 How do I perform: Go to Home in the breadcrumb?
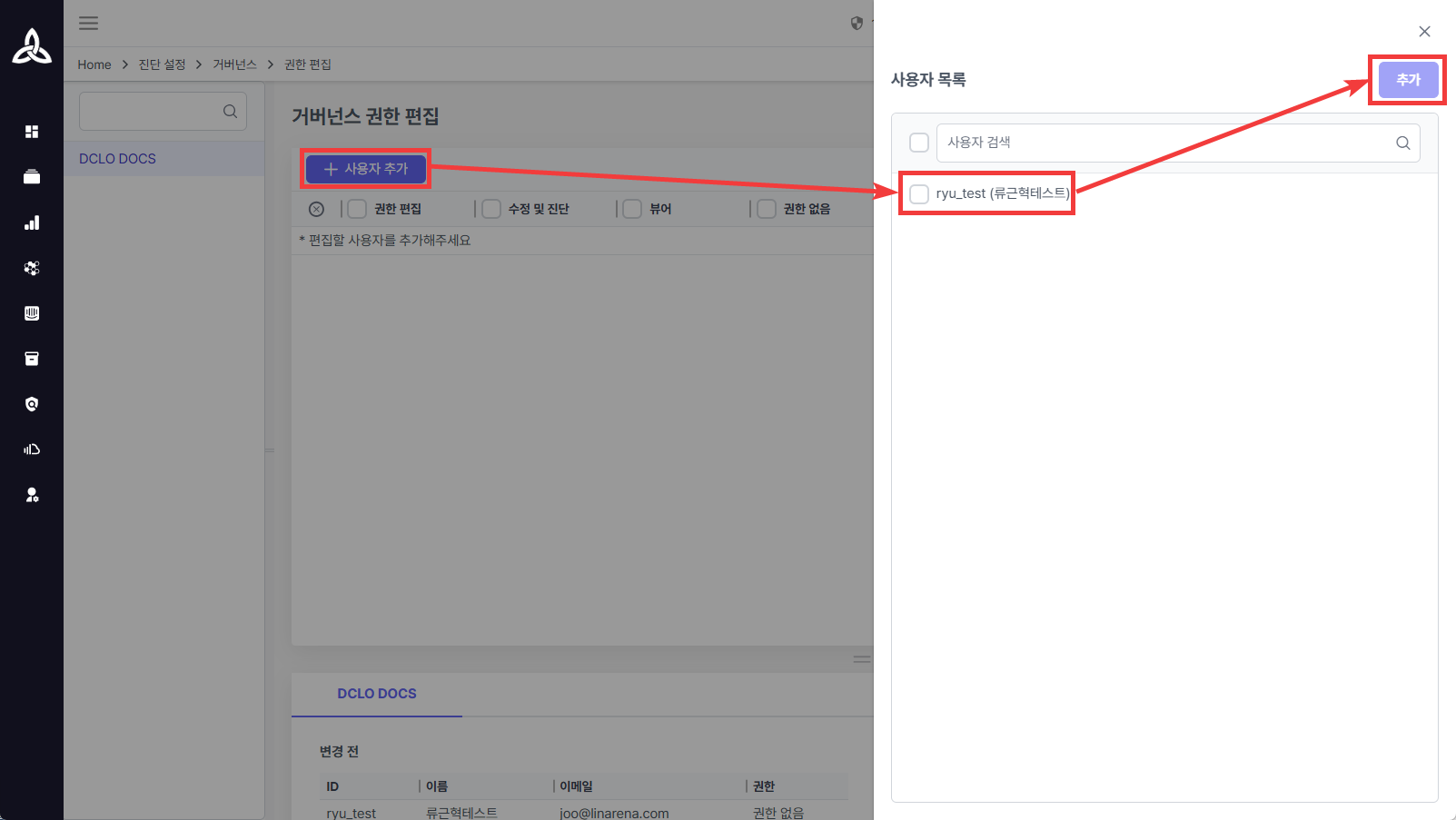[94, 64]
